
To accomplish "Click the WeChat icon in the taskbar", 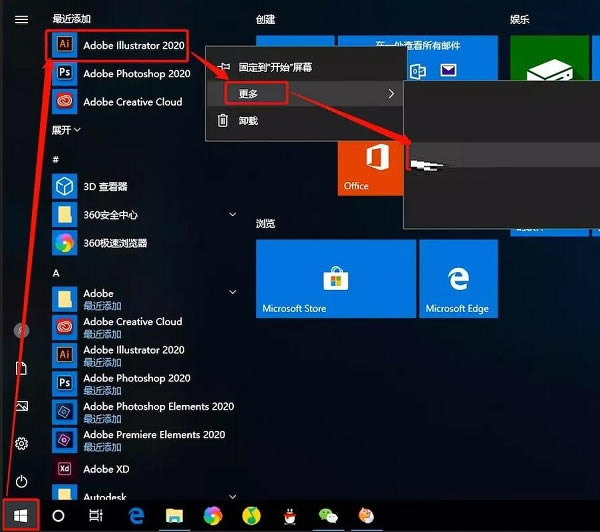I will tap(328, 516).
